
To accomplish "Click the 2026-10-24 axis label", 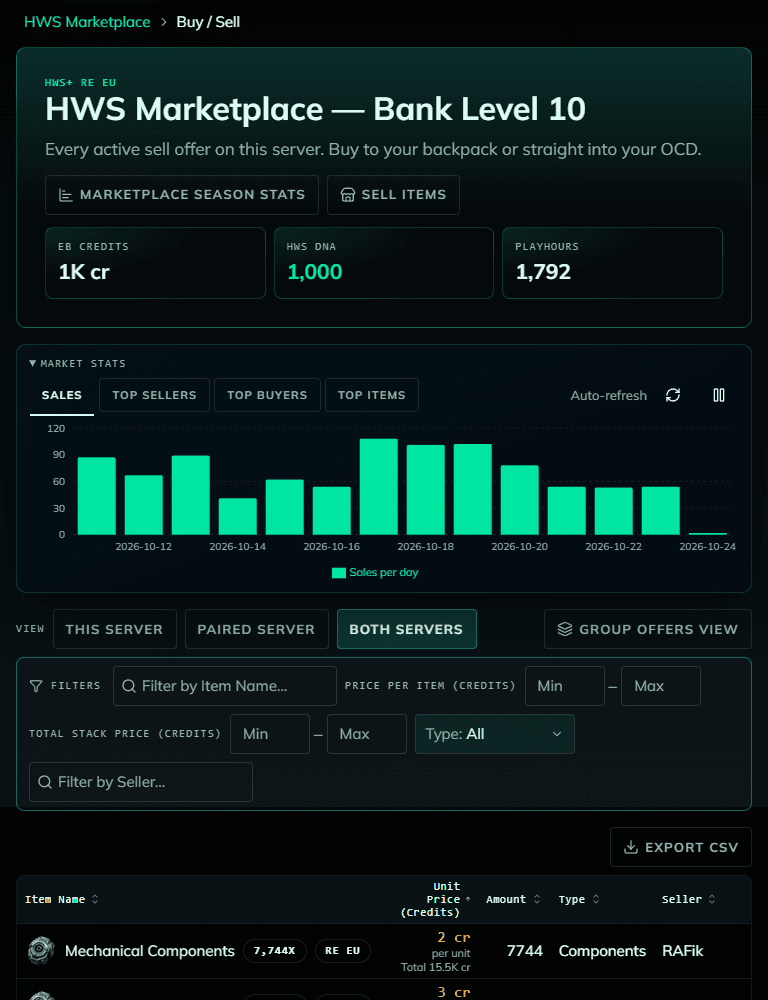I will 707,547.
